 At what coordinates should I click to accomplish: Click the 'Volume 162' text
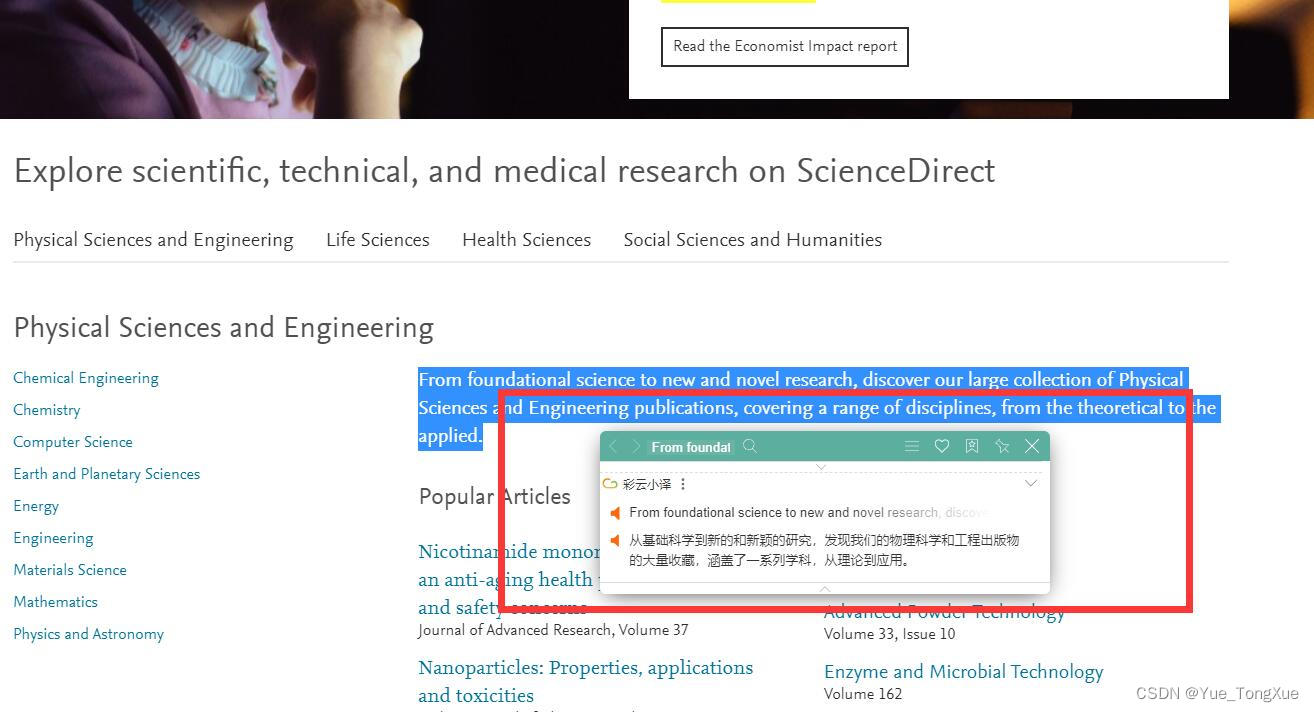863,694
